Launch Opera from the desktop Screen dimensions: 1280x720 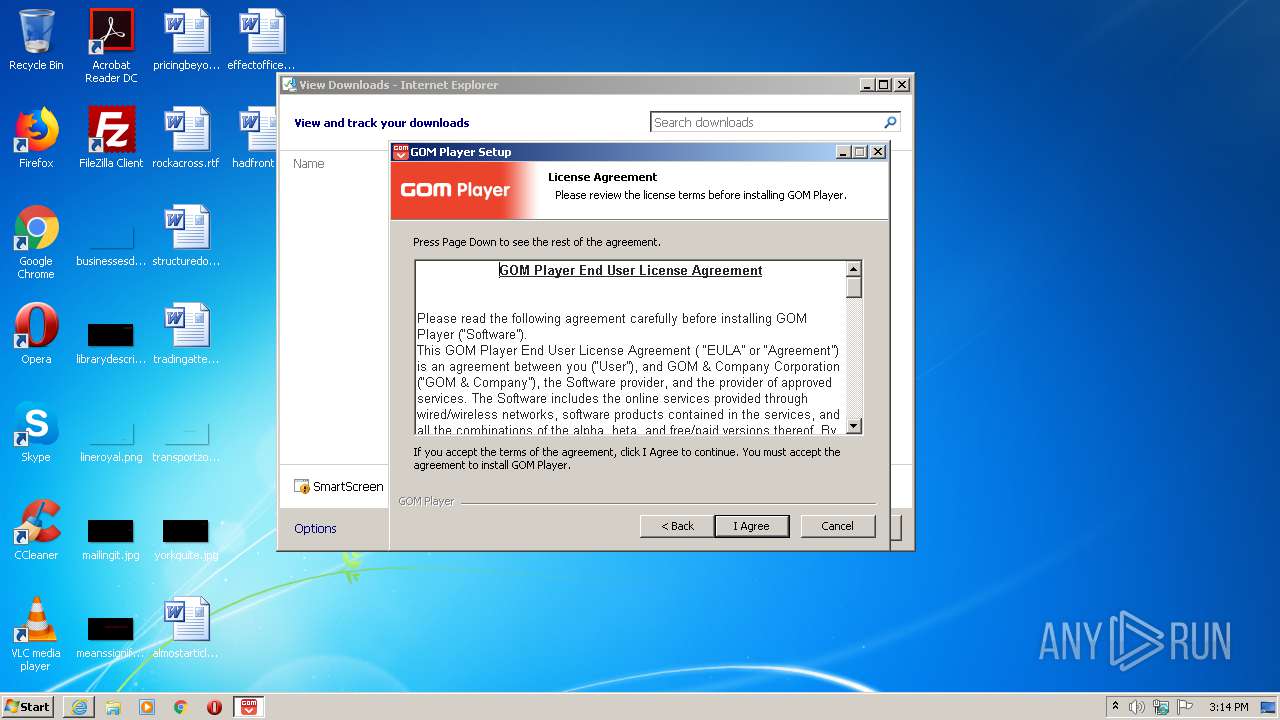[x=36, y=334]
